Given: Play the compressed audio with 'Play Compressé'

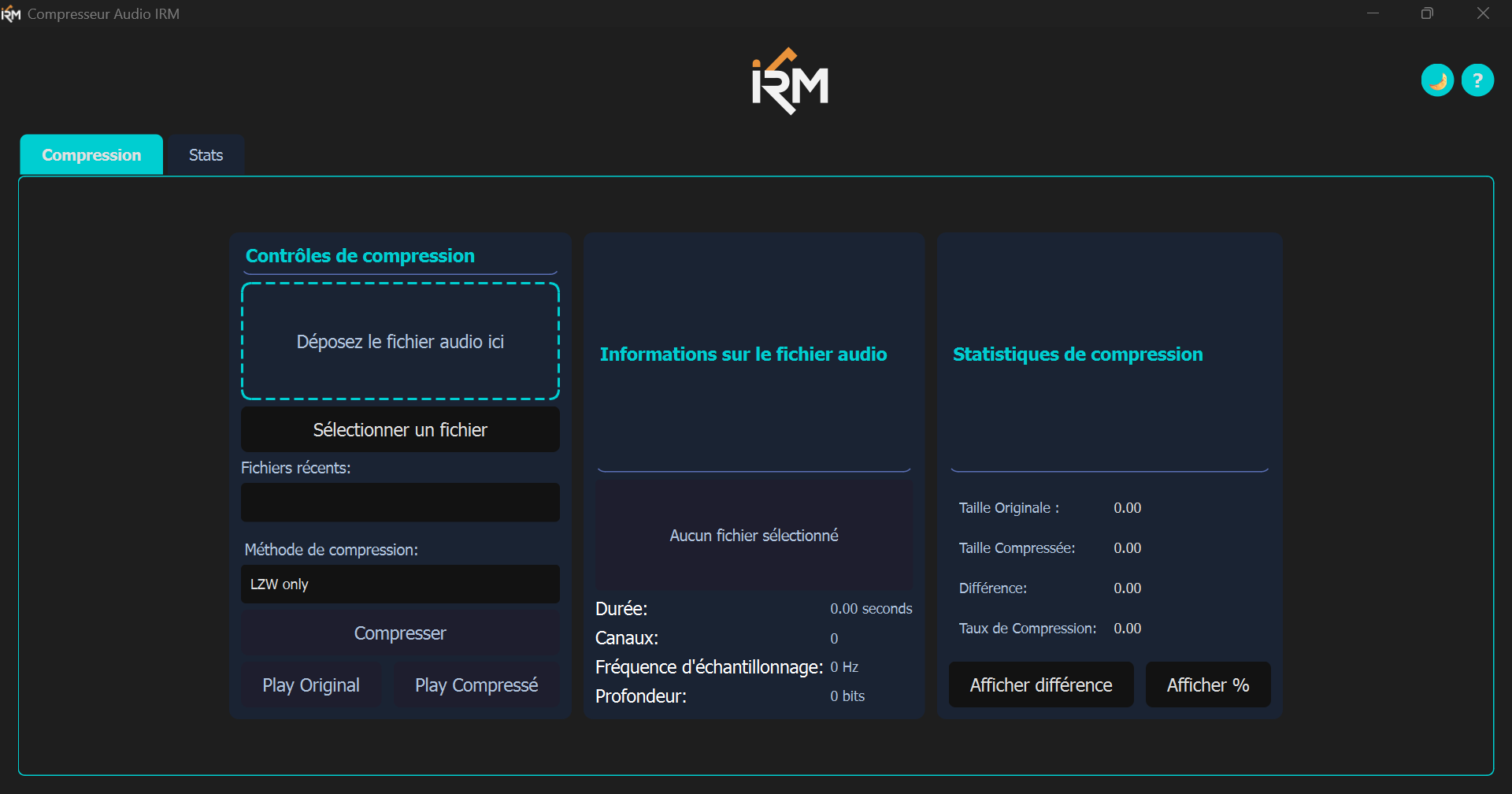Looking at the screenshot, I should 476,685.
